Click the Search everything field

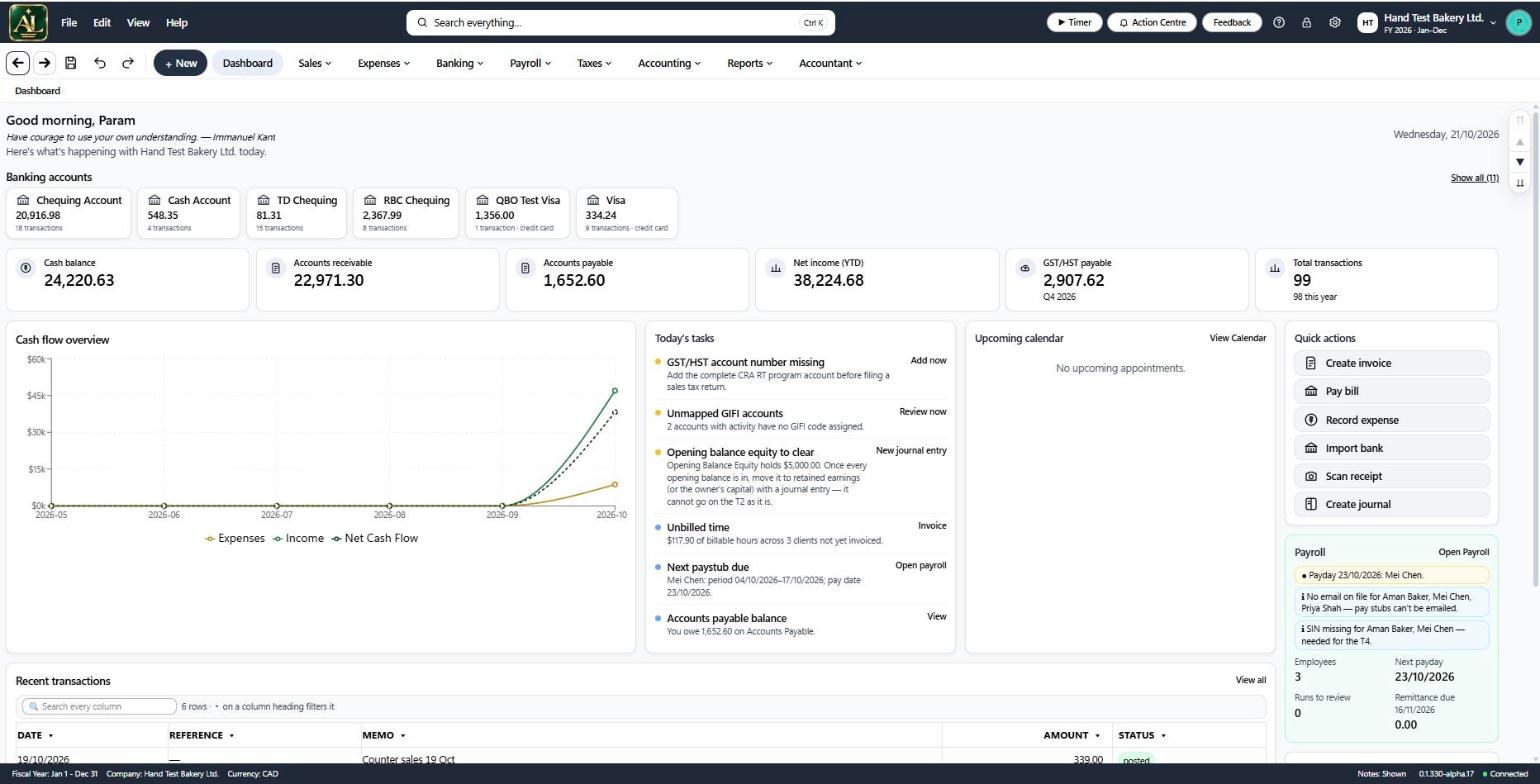[x=620, y=22]
